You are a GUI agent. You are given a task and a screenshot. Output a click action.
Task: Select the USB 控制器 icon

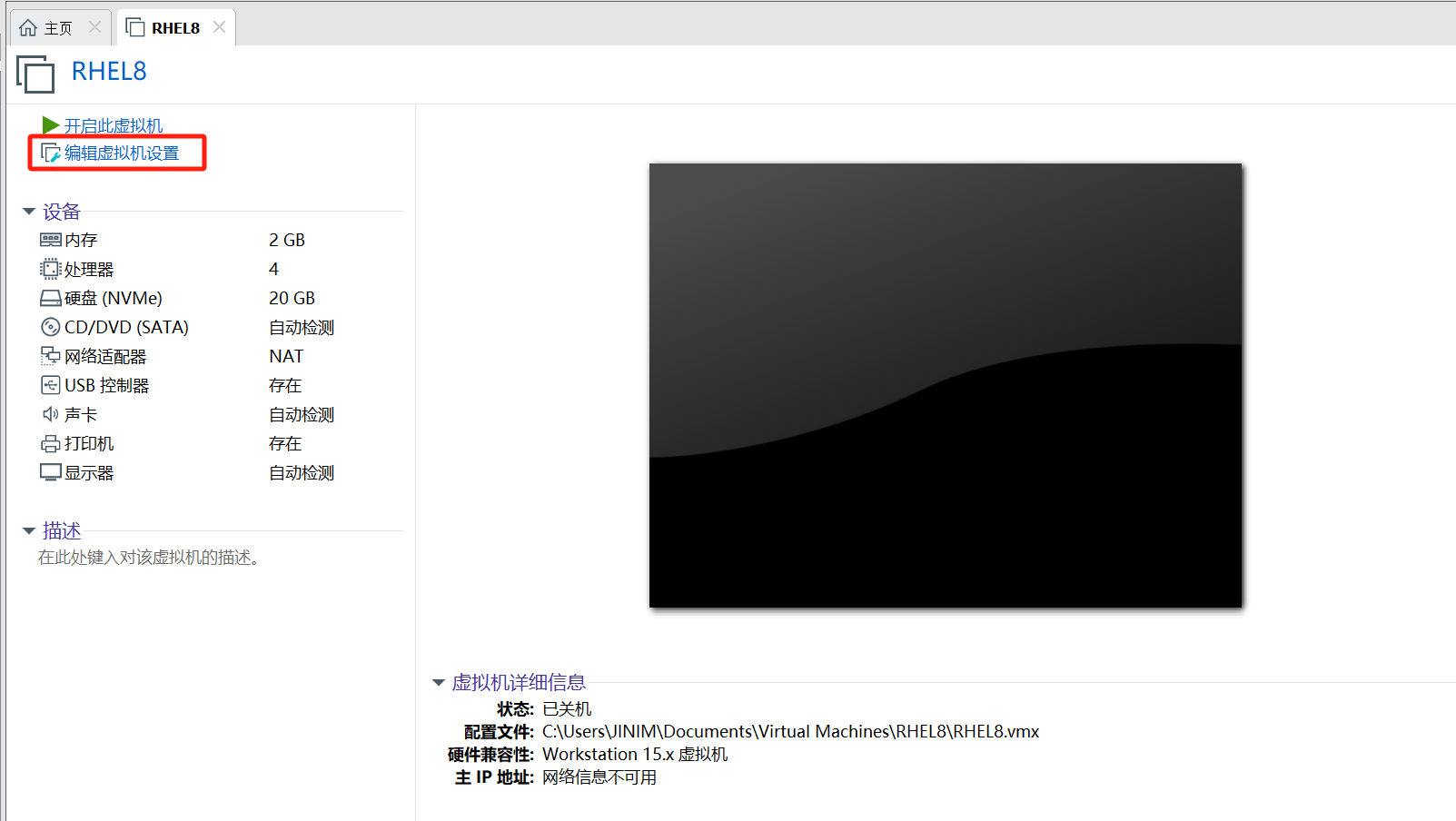[51, 385]
